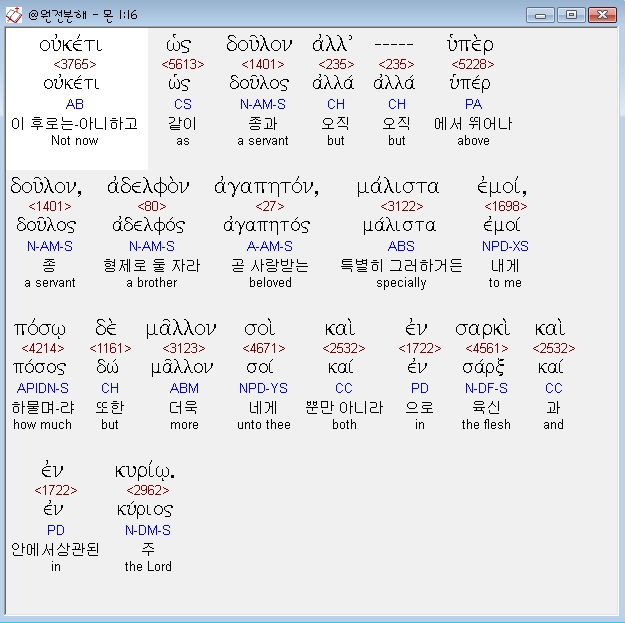Select Strong's number <4561>
The image size is (625, 623).
[487, 348]
